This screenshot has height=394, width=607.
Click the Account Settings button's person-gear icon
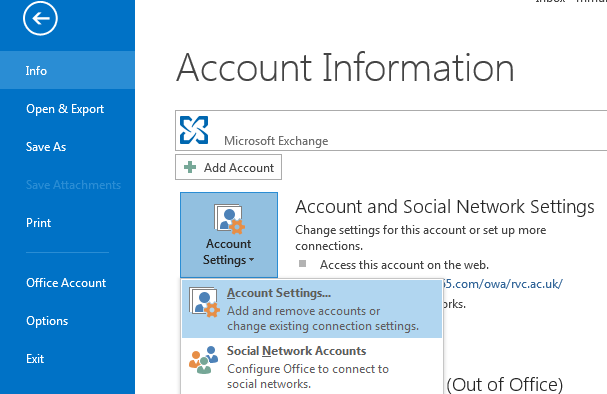tap(229, 219)
